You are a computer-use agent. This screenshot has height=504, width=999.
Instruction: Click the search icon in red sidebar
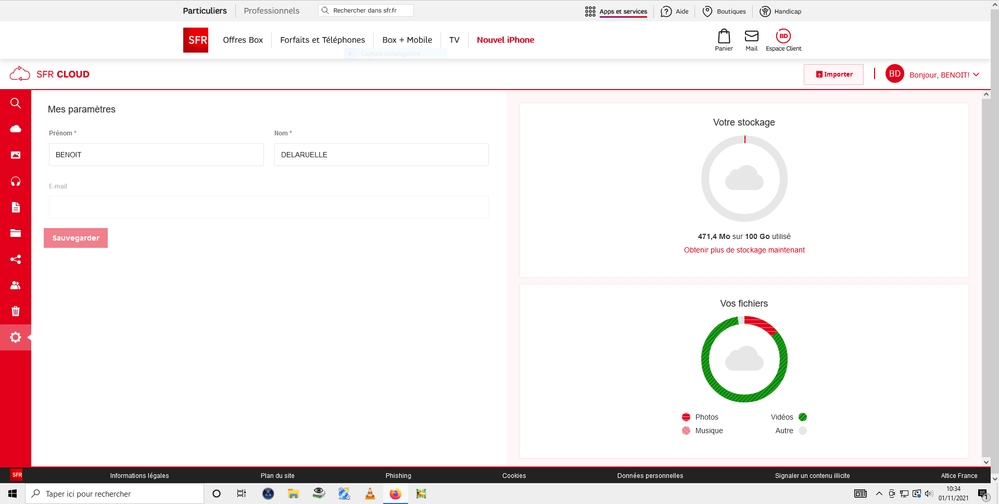click(x=15, y=103)
